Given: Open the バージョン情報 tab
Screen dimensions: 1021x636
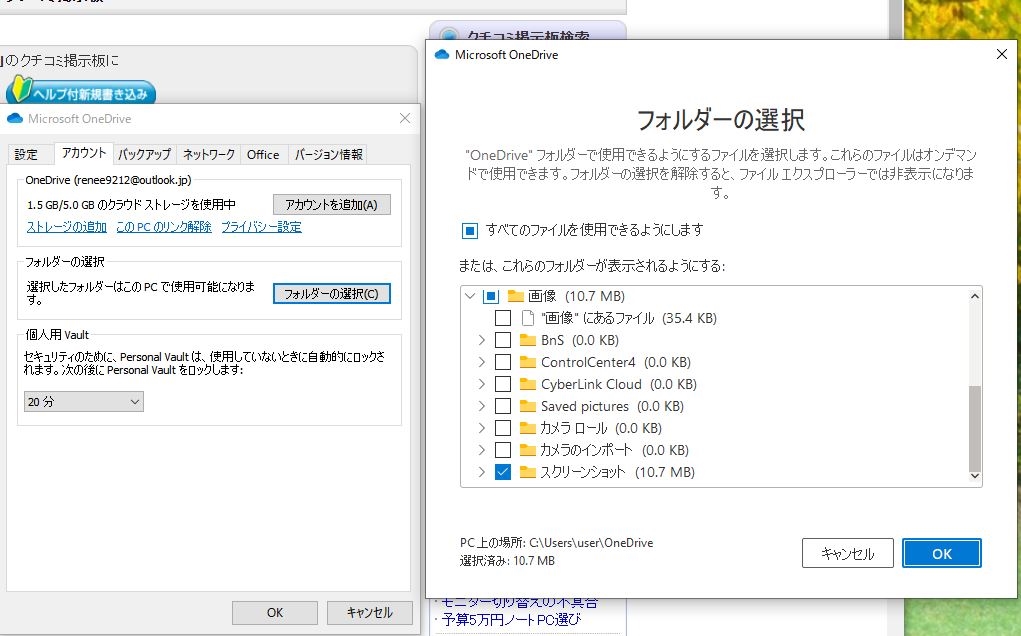Looking at the screenshot, I should tap(328, 154).
